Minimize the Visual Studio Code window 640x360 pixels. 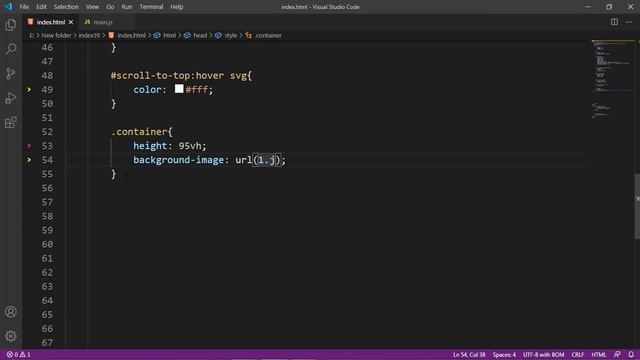tap(588, 7)
